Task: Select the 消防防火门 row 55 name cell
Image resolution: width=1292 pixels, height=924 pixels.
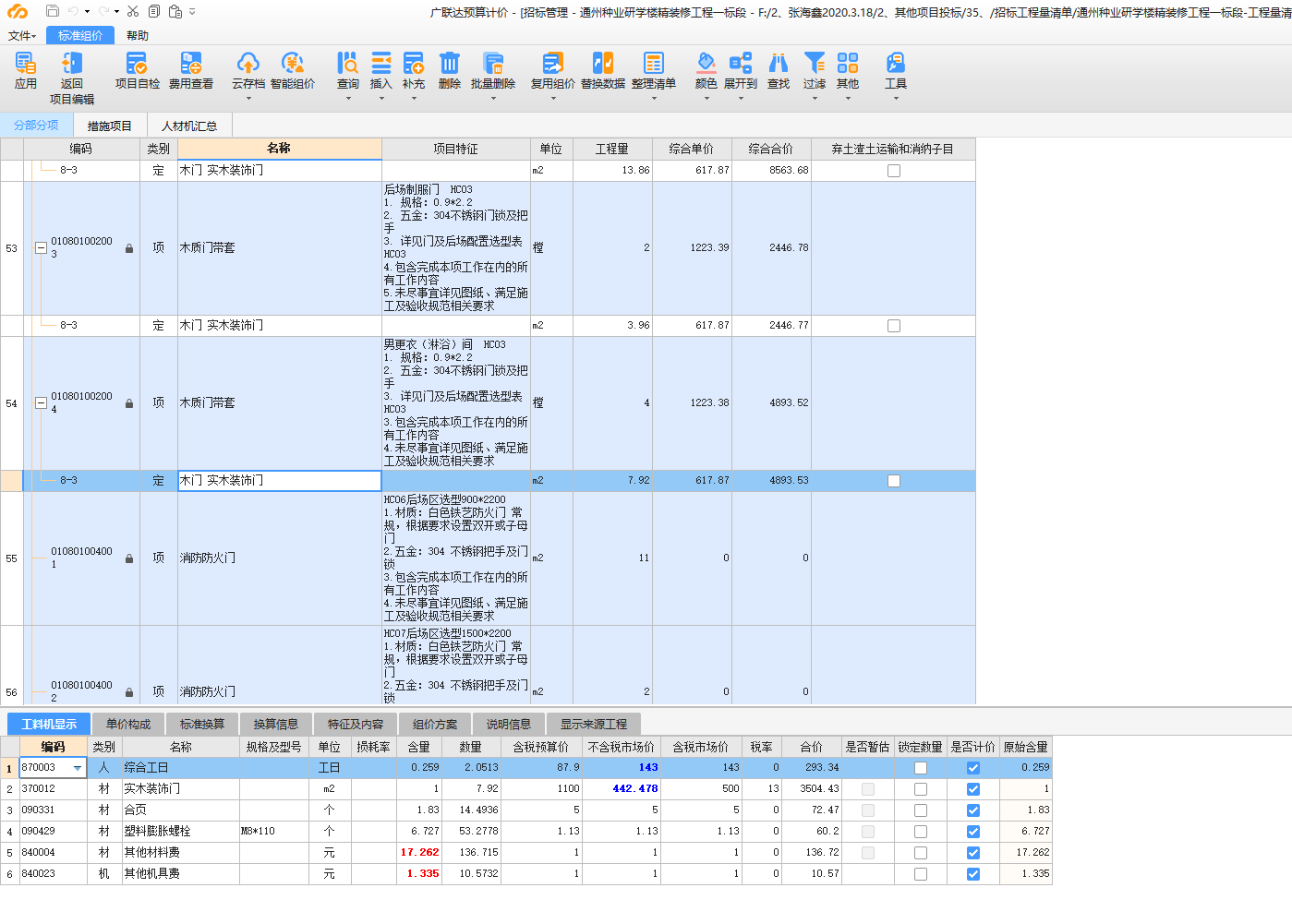Action: pos(280,558)
